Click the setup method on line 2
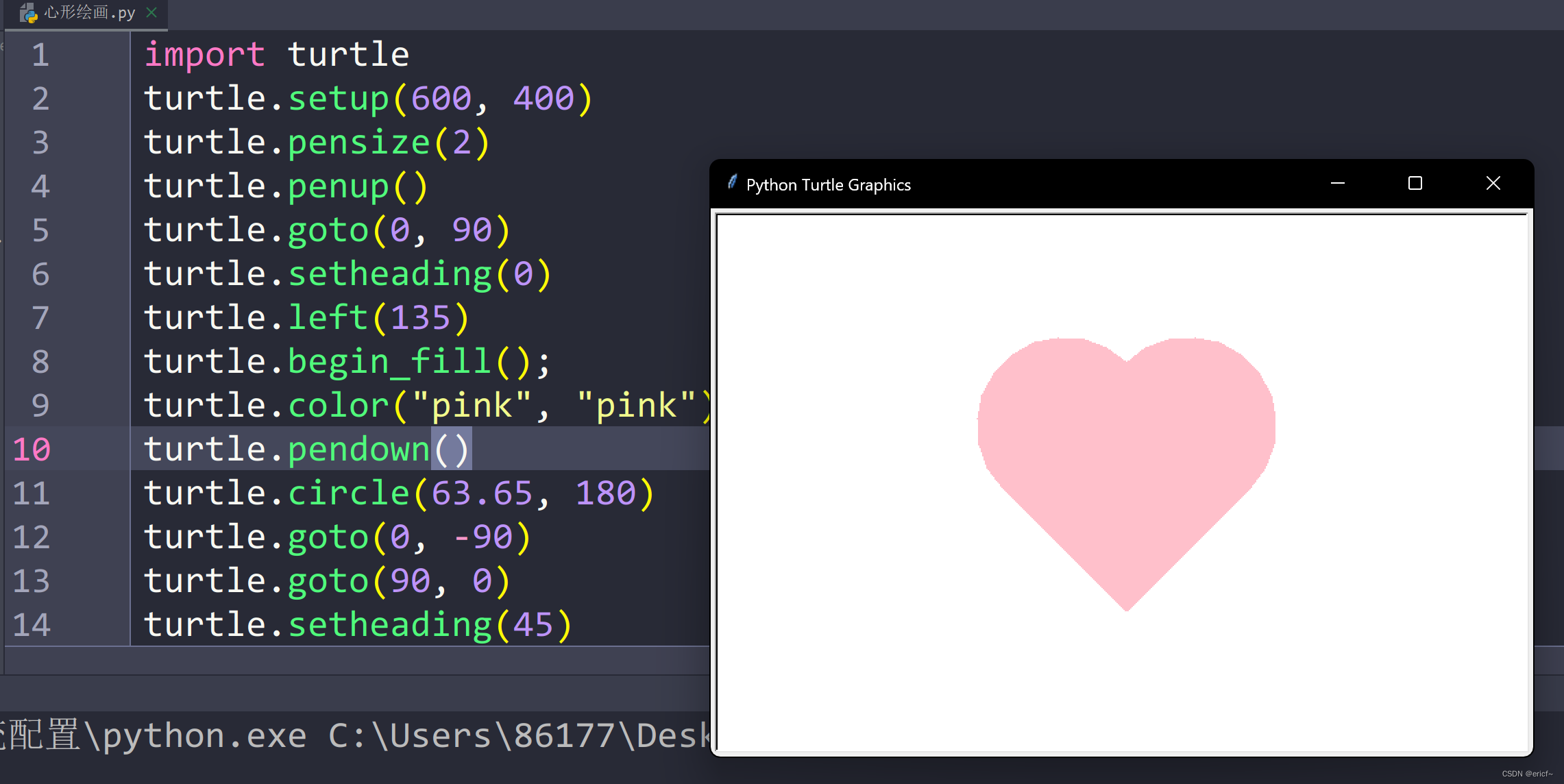 click(x=339, y=99)
